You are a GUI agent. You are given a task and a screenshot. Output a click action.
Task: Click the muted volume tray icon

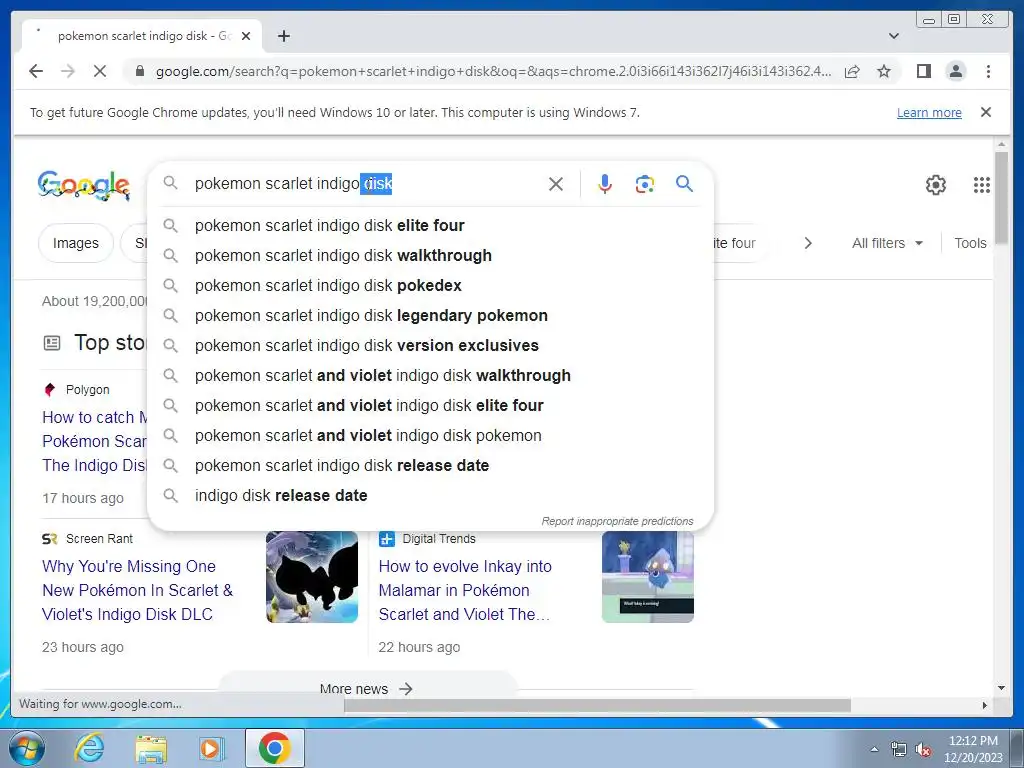point(923,750)
